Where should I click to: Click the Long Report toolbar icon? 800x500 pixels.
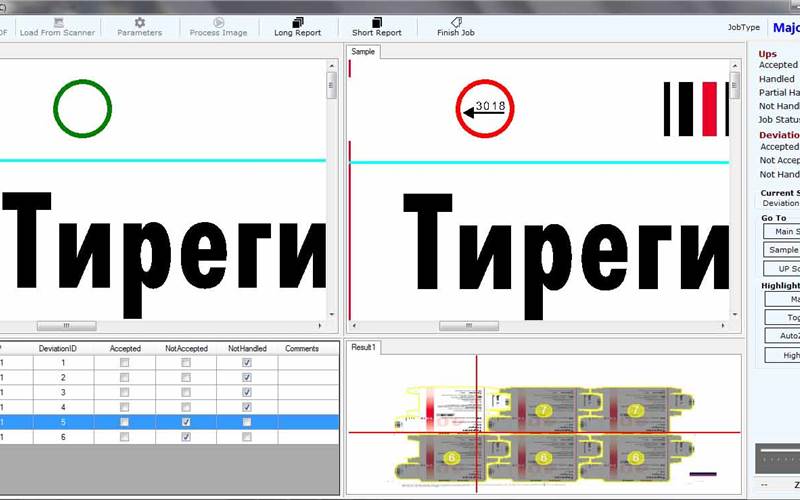[297, 22]
